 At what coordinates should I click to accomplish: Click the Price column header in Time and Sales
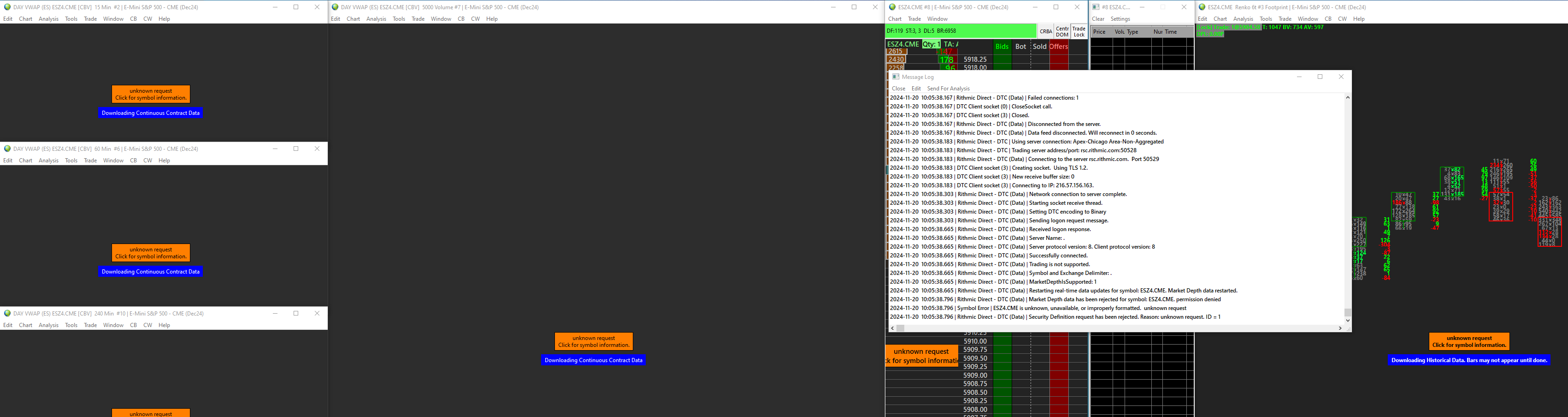click(1099, 32)
